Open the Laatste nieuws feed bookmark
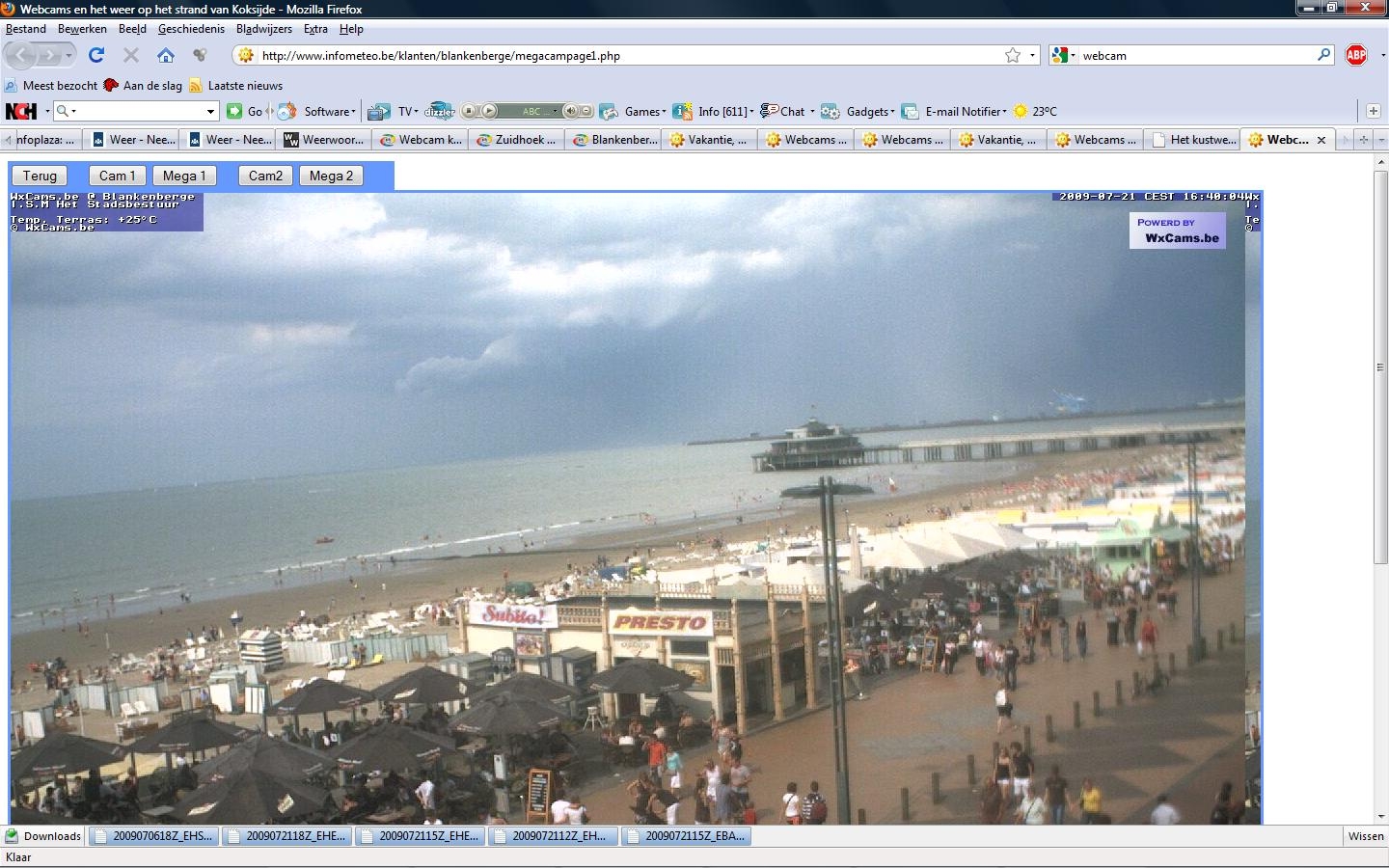This screenshot has width=1389, height=868. click(236, 85)
